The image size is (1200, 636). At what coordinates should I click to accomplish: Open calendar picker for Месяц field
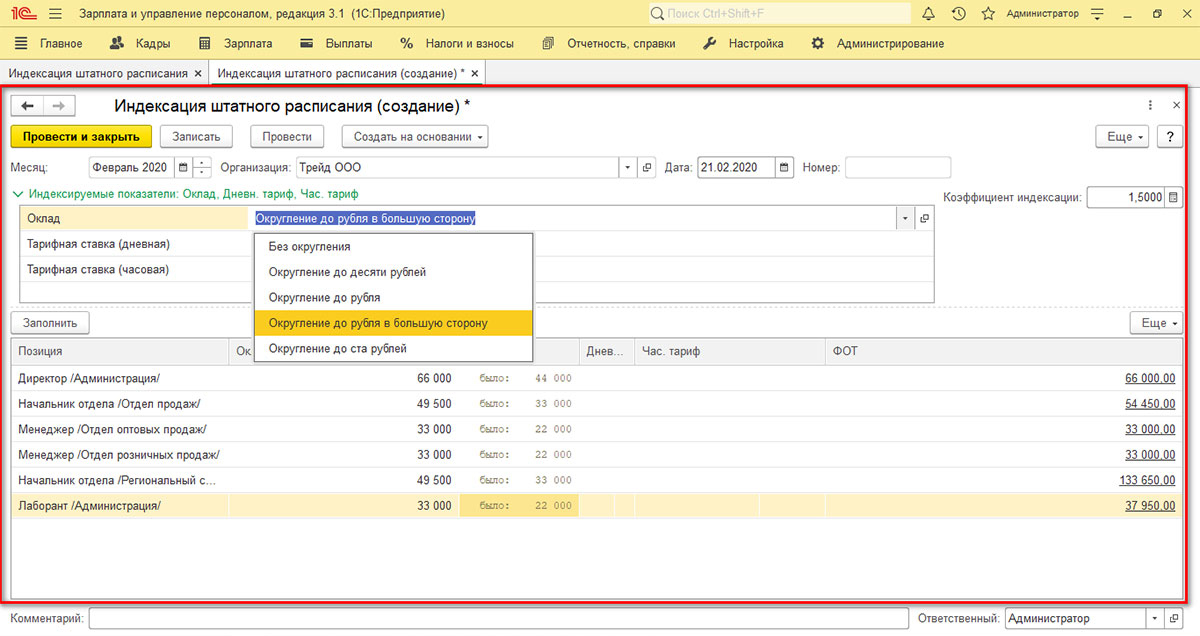point(182,168)
